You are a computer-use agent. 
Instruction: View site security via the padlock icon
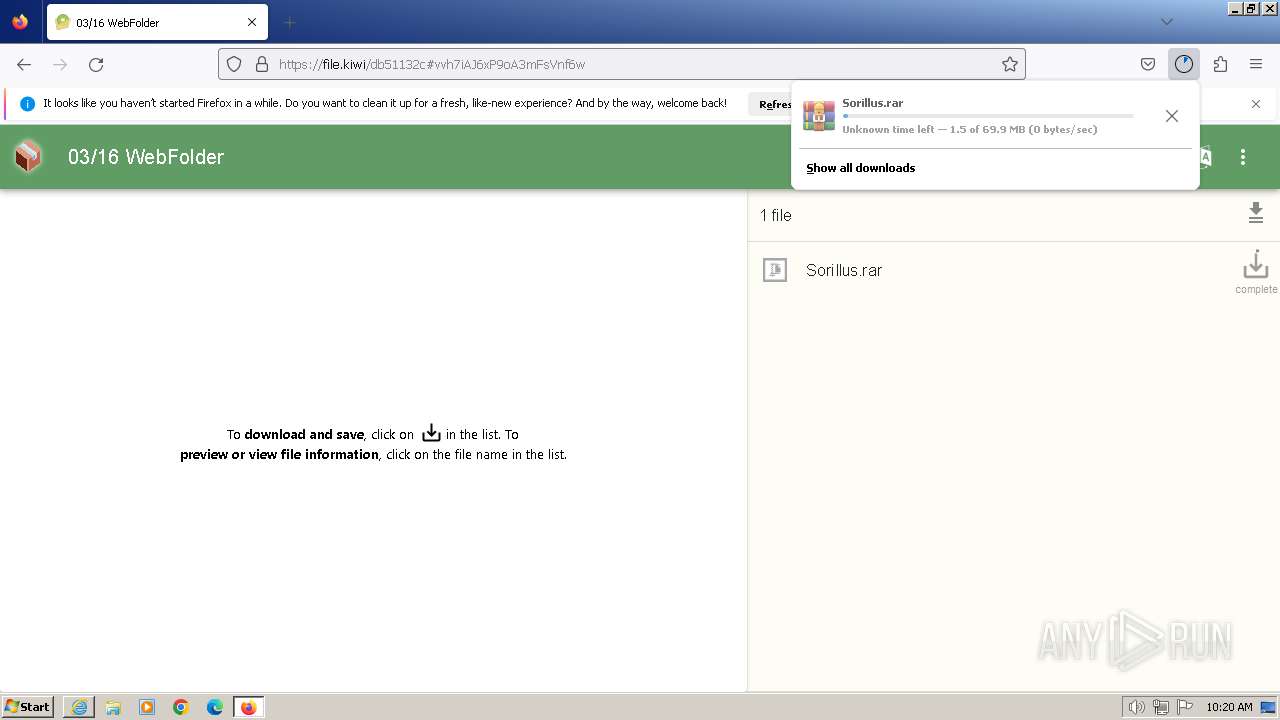262,64
